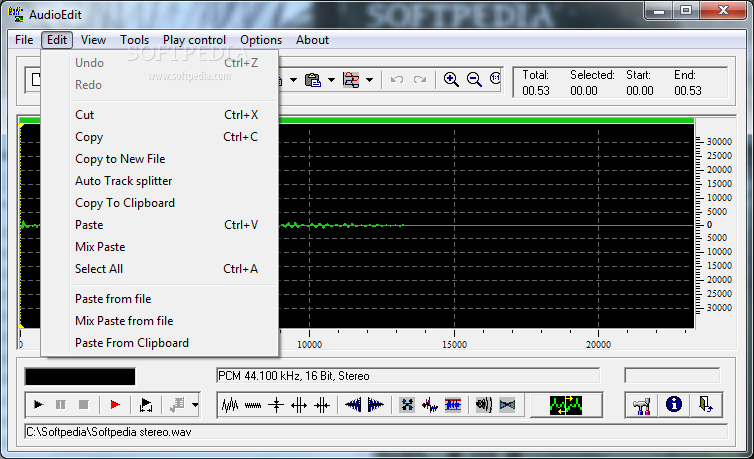Open the View menu
This screenshot has width=754, height=459.
tap(93, 40)
